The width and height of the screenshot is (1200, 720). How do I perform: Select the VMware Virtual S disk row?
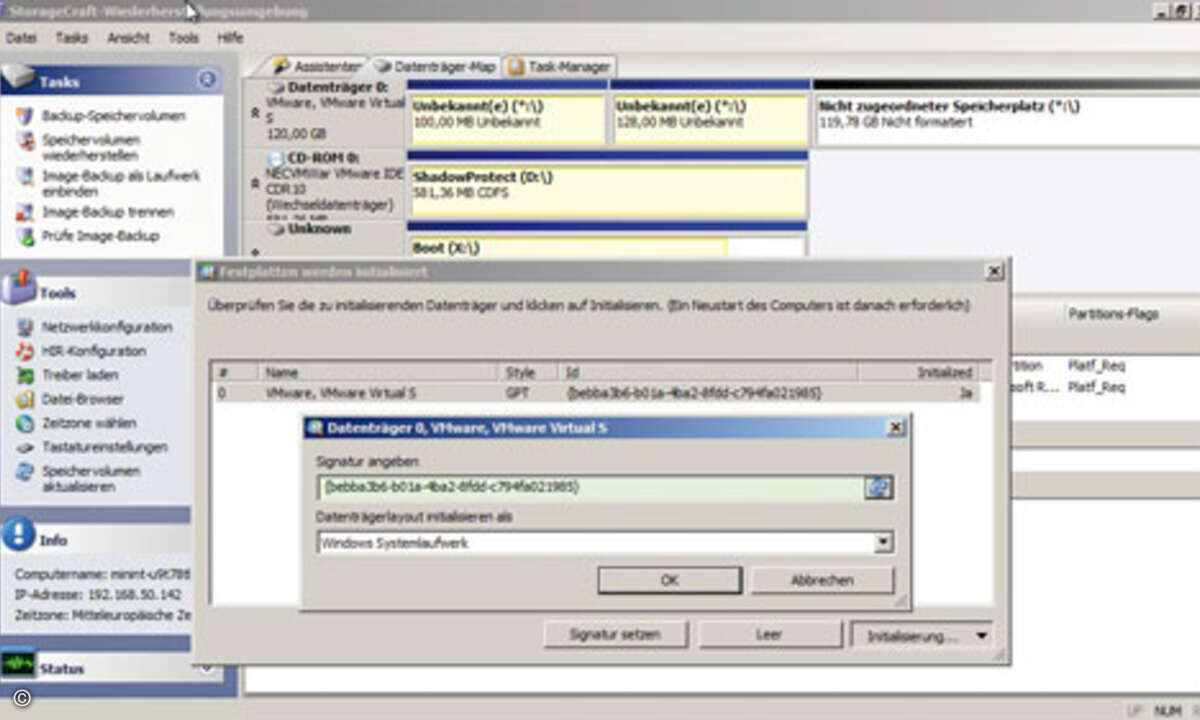point(596,394)
